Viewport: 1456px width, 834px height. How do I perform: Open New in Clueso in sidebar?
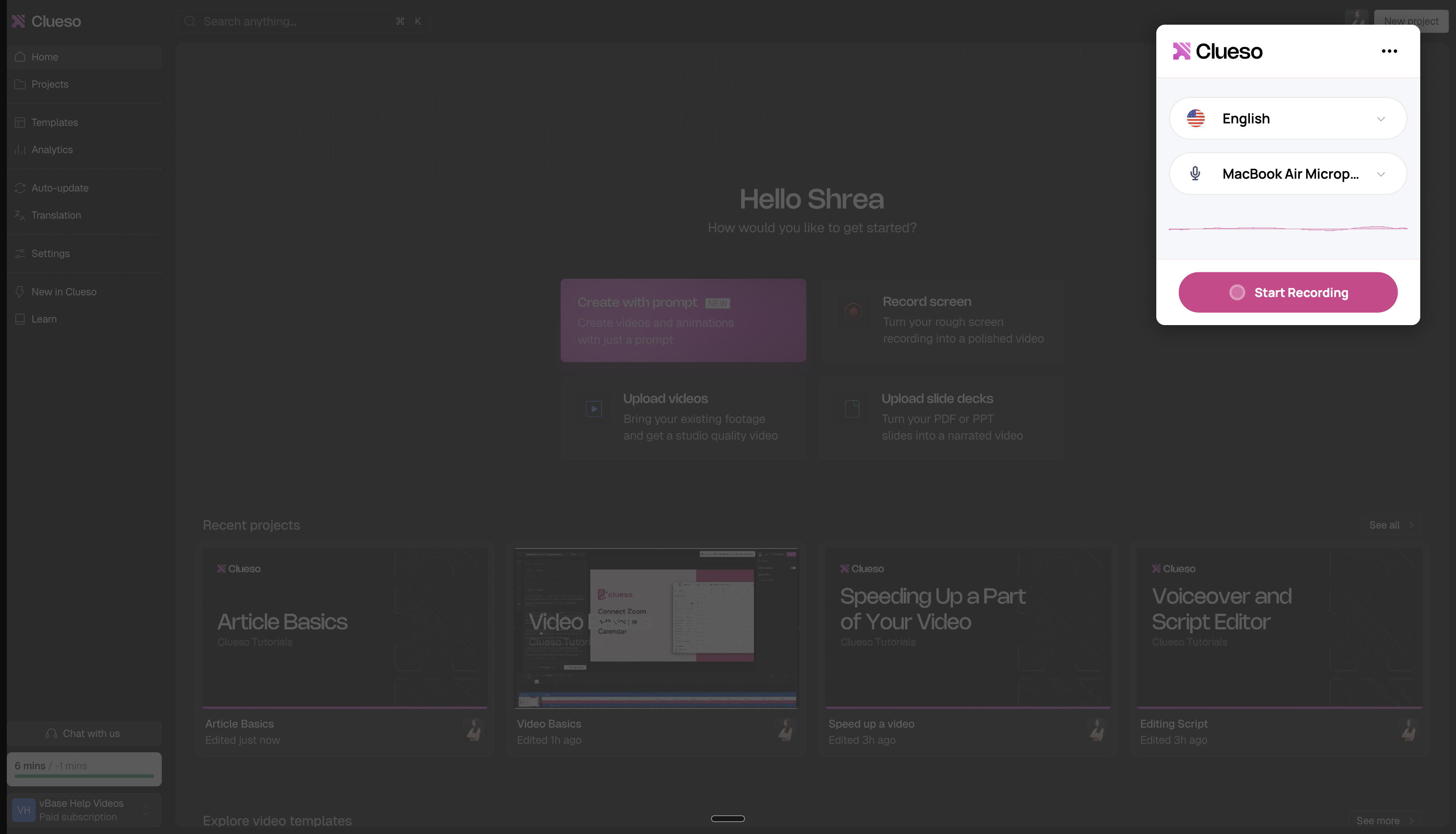click(x=84, y=292)
